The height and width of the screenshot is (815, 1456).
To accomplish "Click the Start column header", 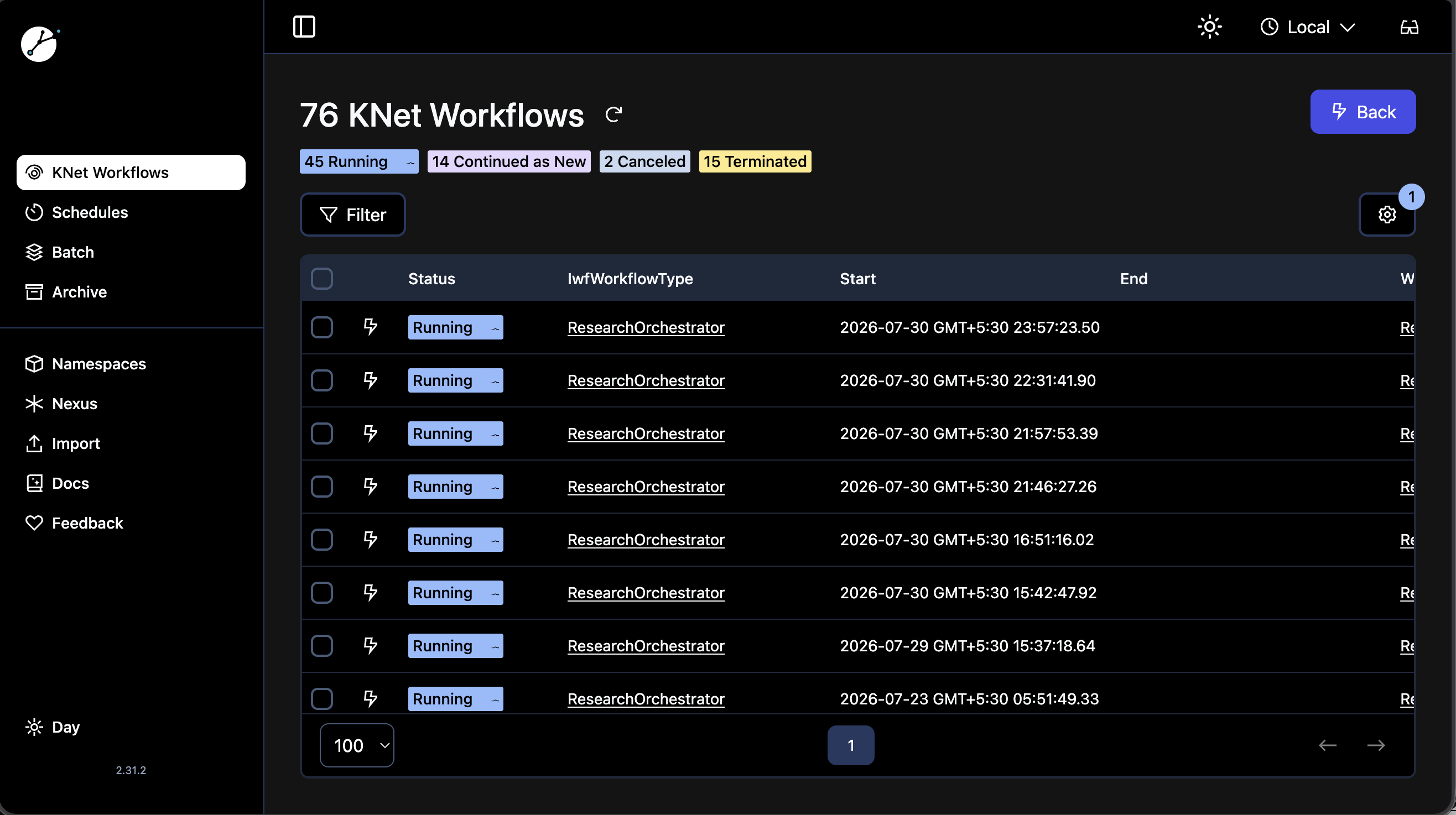I will pos(857,279).
